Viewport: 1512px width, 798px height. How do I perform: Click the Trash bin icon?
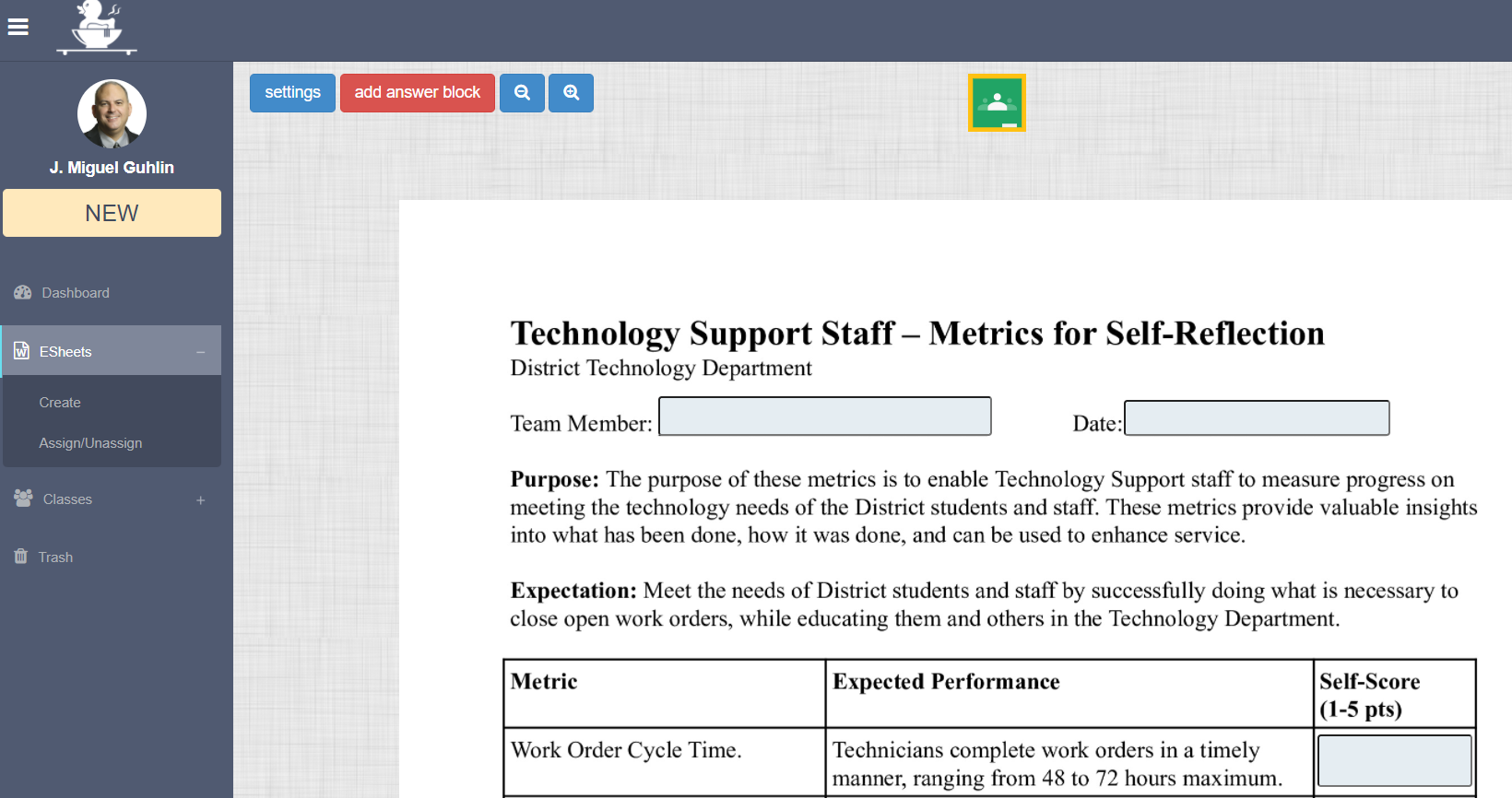(21, 557)
